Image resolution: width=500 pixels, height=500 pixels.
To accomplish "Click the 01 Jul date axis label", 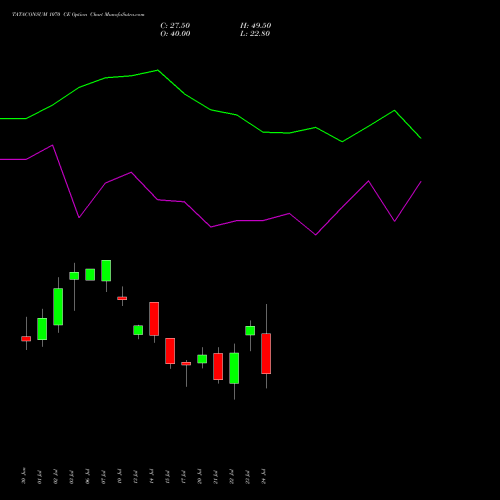I will click(39, 477).
